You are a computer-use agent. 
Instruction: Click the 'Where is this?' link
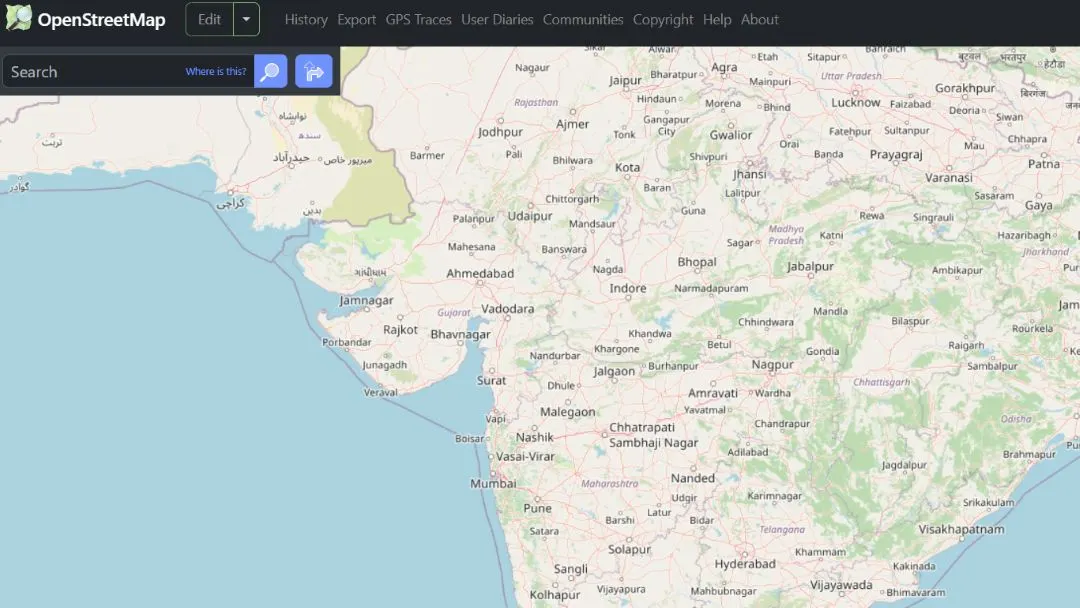point(215,72)
